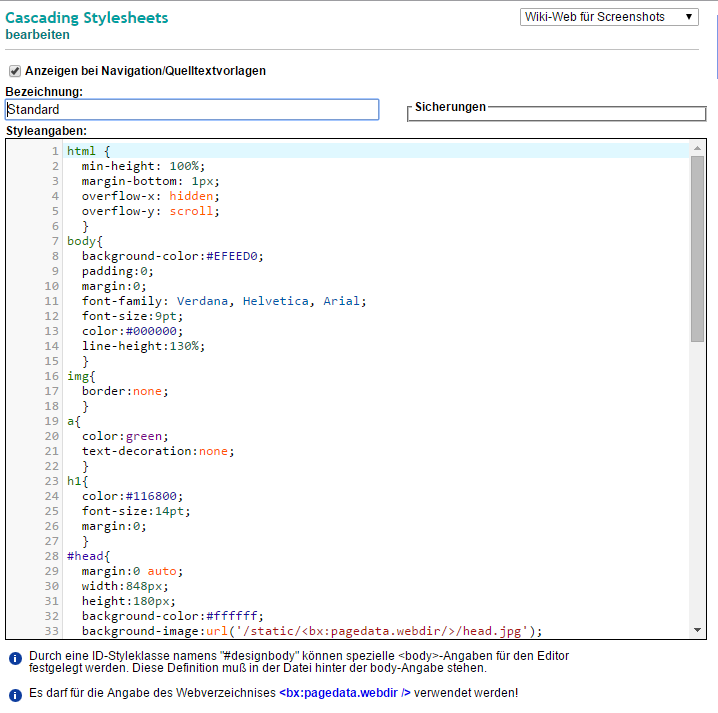The image size is (718, 713).
Task: Click the bx:pagedata.webdir tag in the hint
Action: [345, 693]
